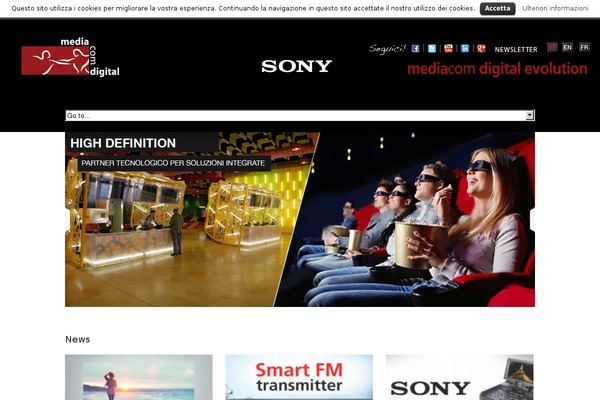The width and height of the screenshot is (600, 400).
Task: Open the YouTube social icon
Action: [448, 49]
